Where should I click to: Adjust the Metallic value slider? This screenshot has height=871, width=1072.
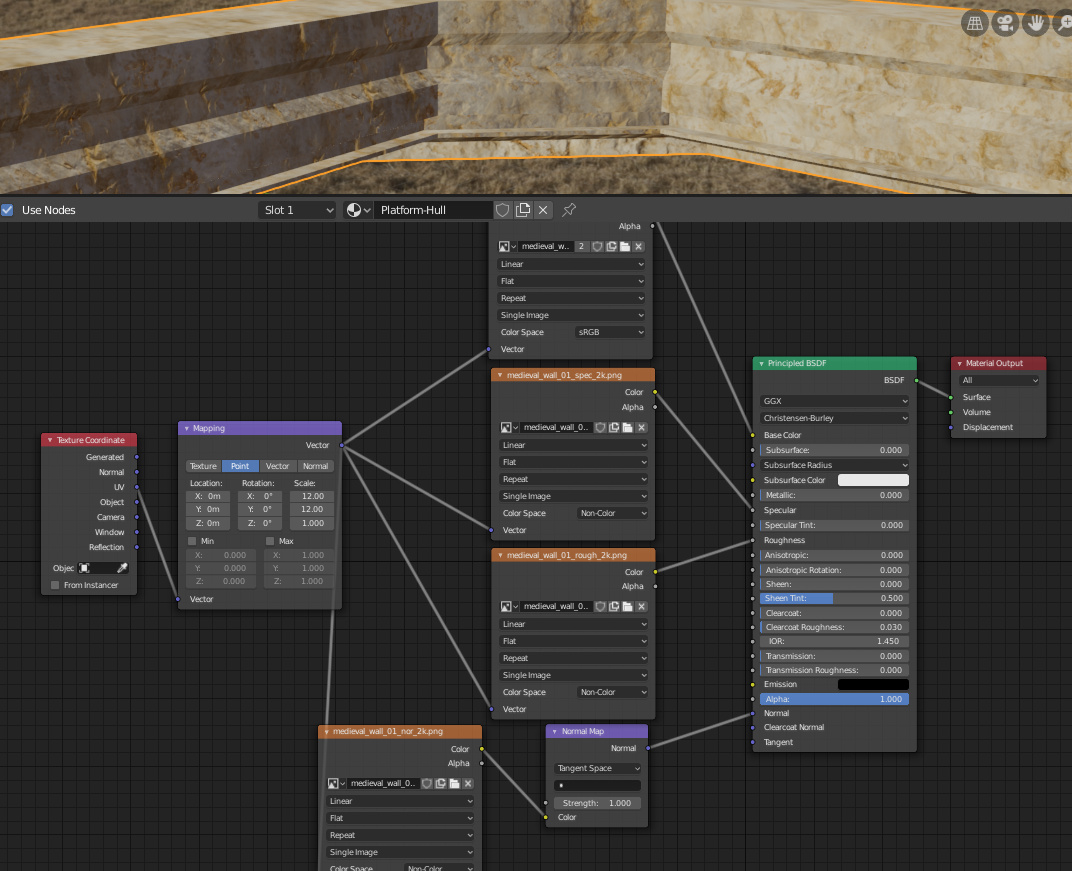[834, 495]
